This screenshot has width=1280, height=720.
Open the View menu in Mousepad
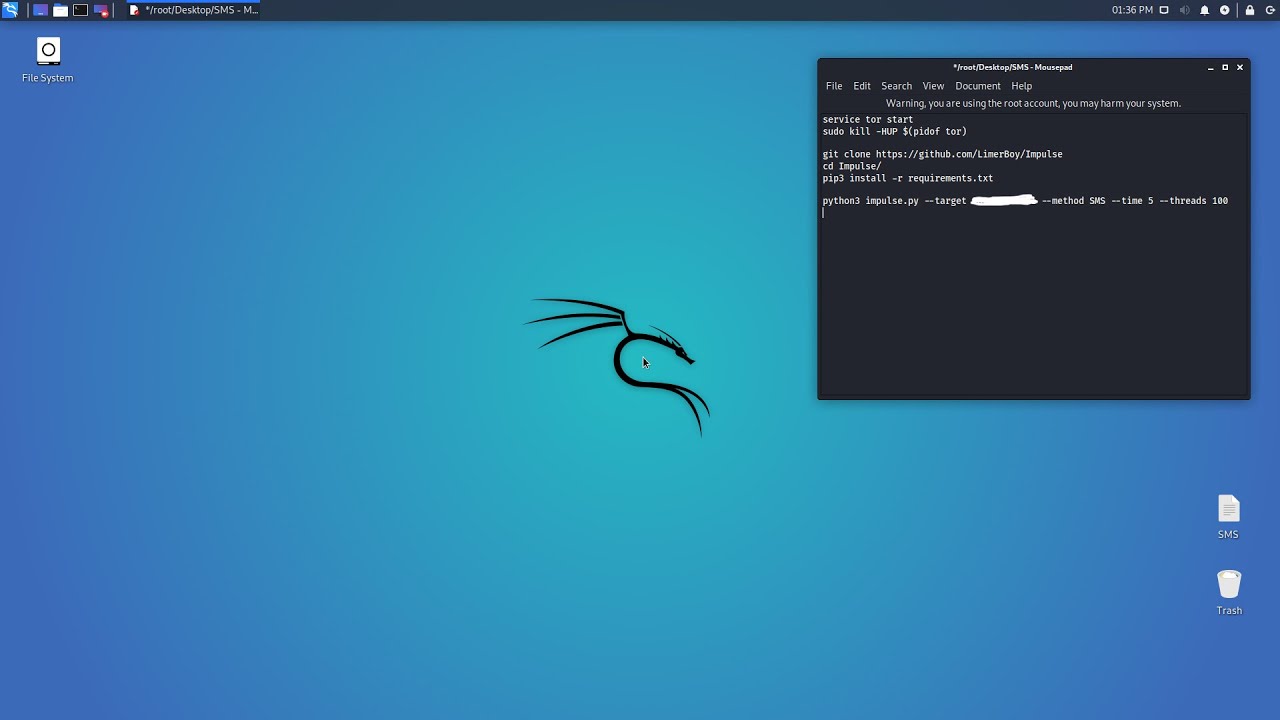pyautogui.click(x=933, y=86)
